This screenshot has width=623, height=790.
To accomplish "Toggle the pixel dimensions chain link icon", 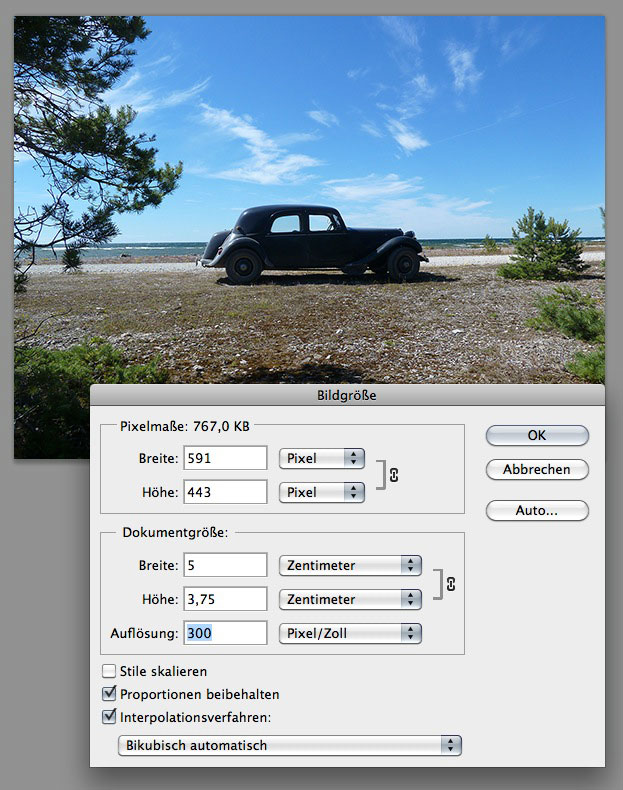I will (x=394, y=475).
